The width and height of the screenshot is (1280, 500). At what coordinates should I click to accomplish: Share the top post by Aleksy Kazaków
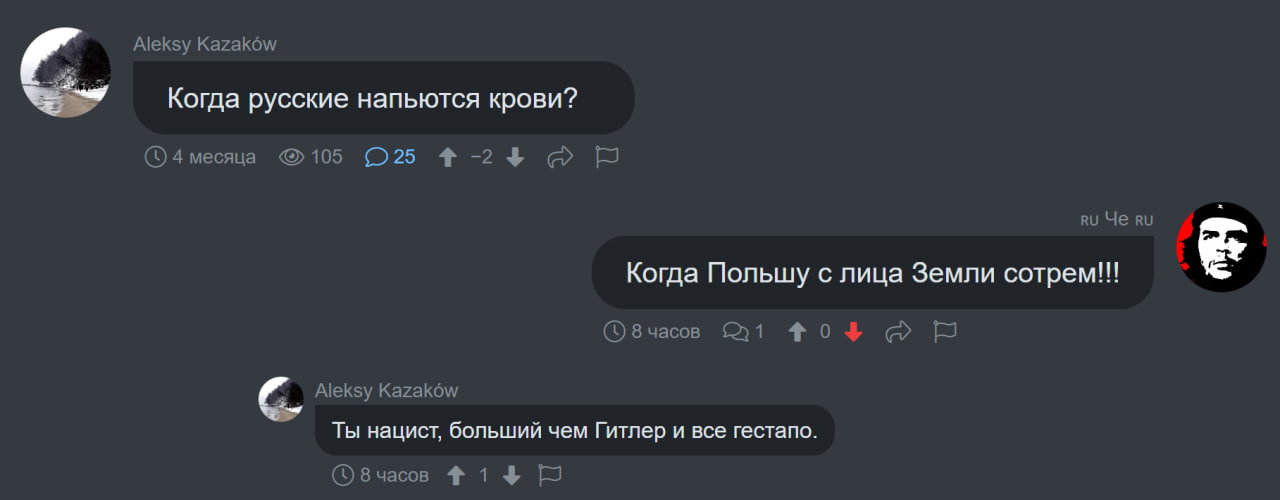(560, 157)
